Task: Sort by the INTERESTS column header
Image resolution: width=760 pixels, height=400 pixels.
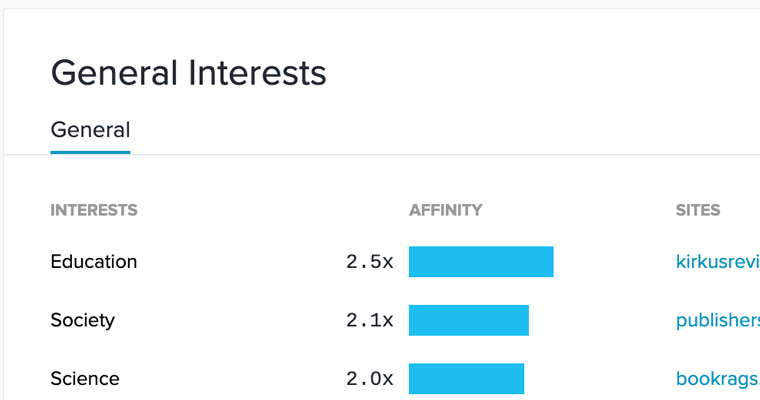Action: tap(94, 210)
